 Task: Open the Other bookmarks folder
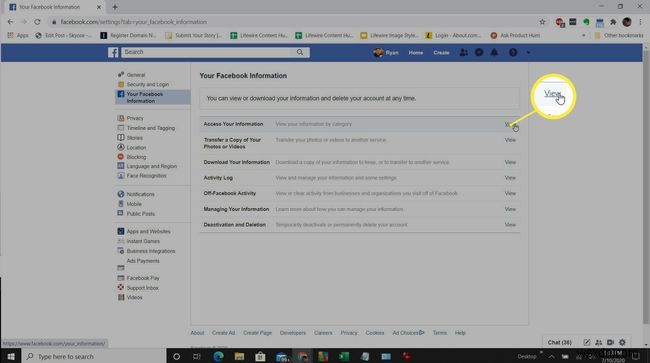(x=619, y=36)
